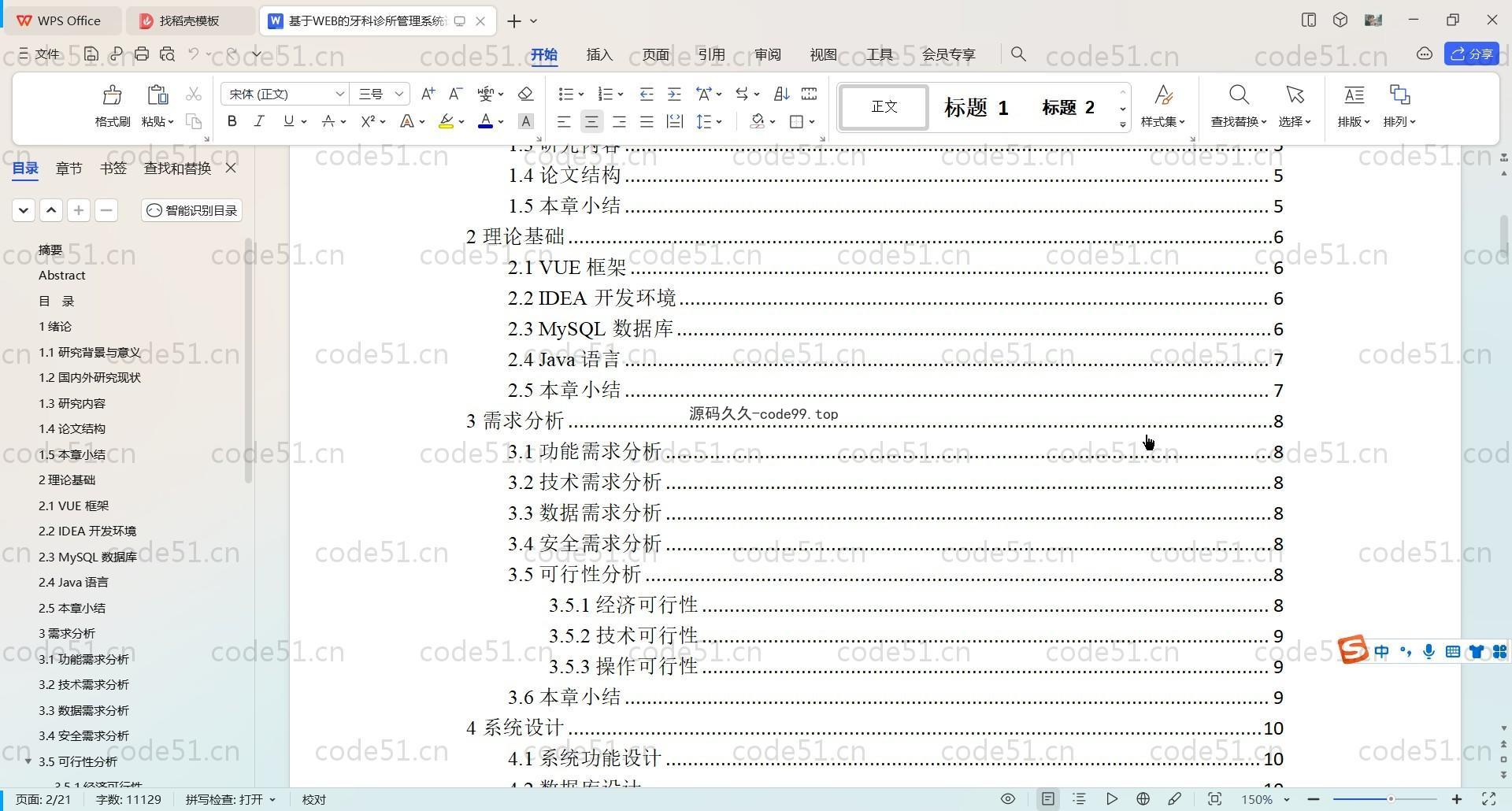Switch to 审阅 ribbon tab
Screen dimensions: 1512x811
767,54
